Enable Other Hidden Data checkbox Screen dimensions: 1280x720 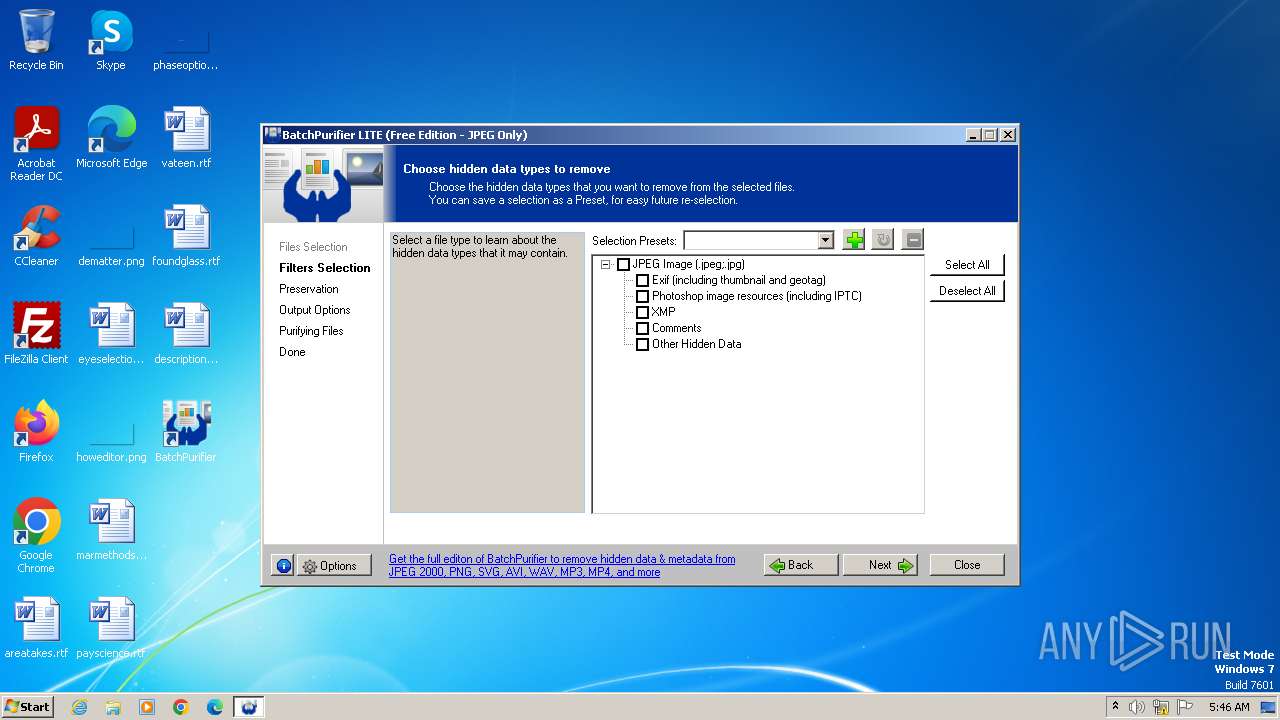pyautogui.click(x=643, y=345)
